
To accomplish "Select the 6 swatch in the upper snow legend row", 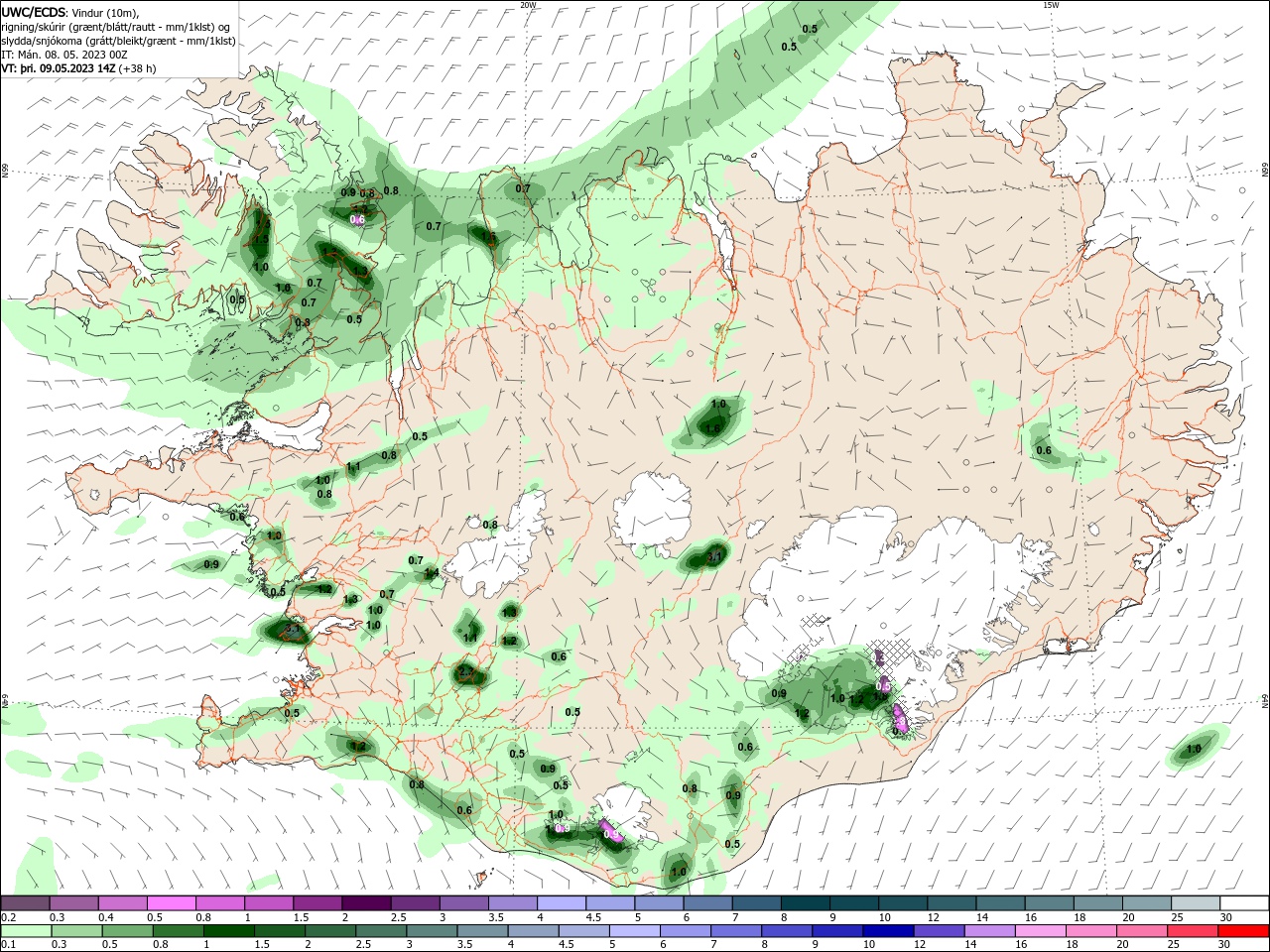I will click(x=707, y=903).
